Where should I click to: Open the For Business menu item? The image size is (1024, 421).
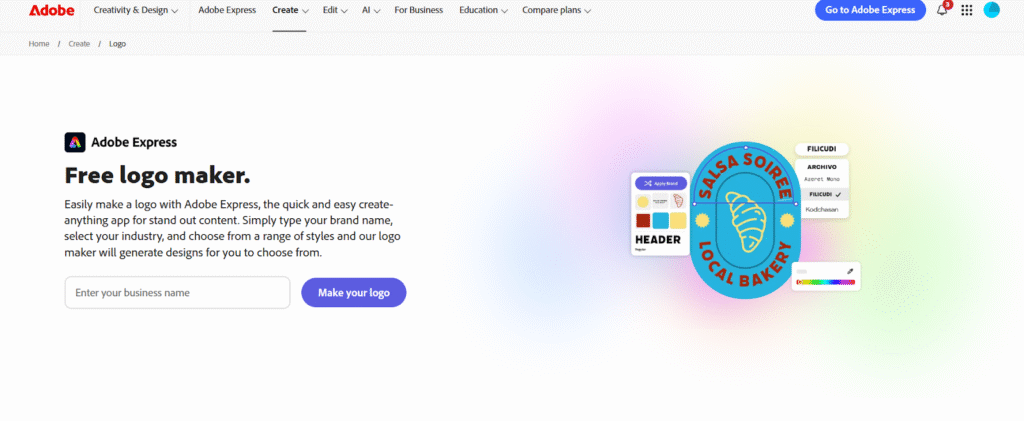click(419, 10)
